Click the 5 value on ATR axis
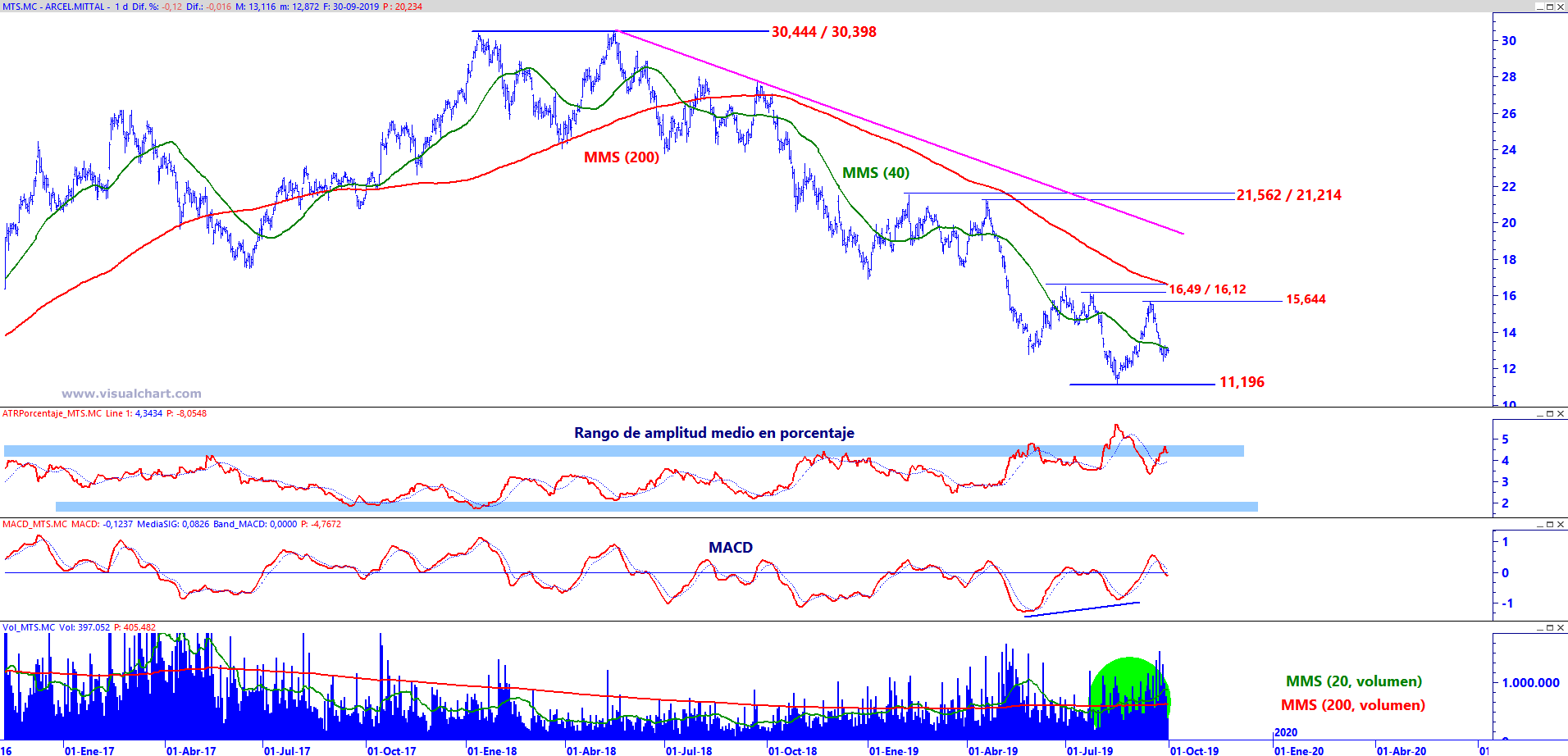Viewport: 1568px width, 756px height. [x=1505, y=439]
